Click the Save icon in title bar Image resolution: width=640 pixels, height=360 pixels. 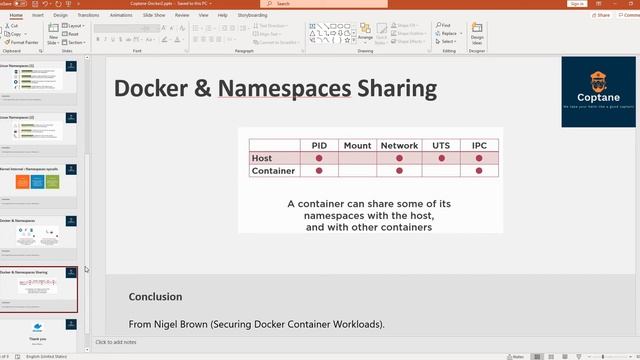pos(35,4)
